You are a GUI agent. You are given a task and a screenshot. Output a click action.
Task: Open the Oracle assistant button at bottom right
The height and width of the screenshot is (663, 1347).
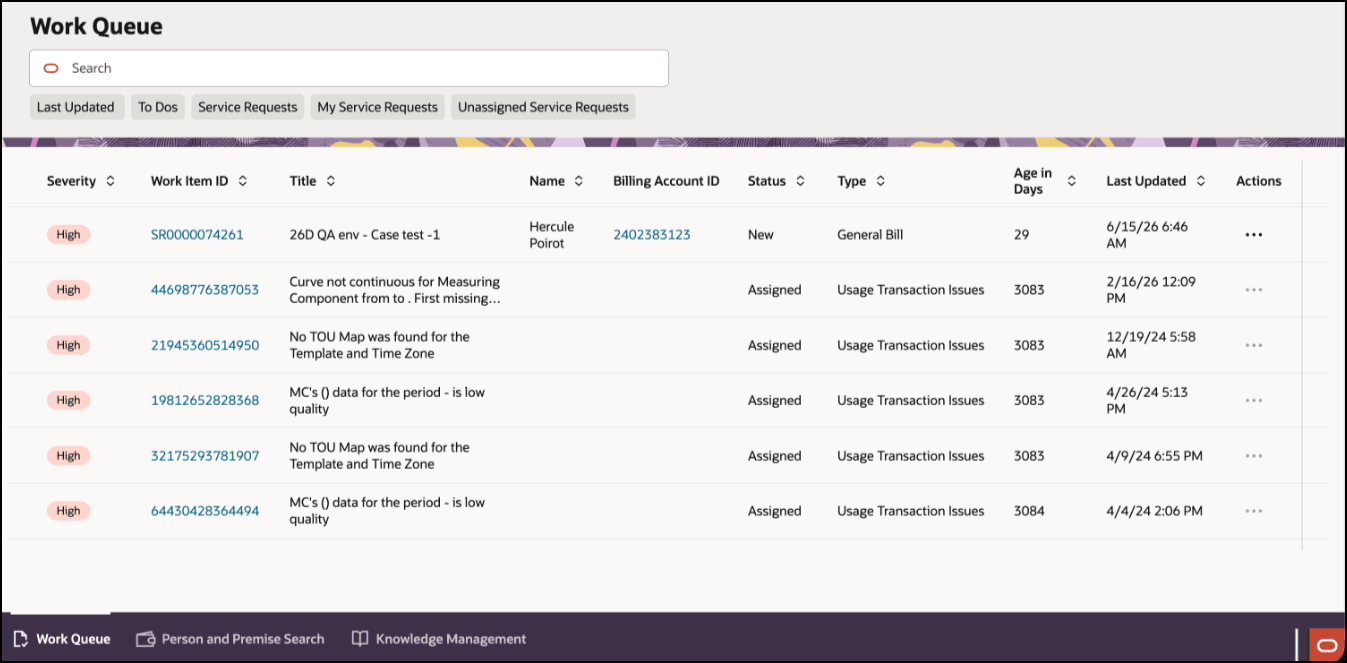pos(1327,645)
